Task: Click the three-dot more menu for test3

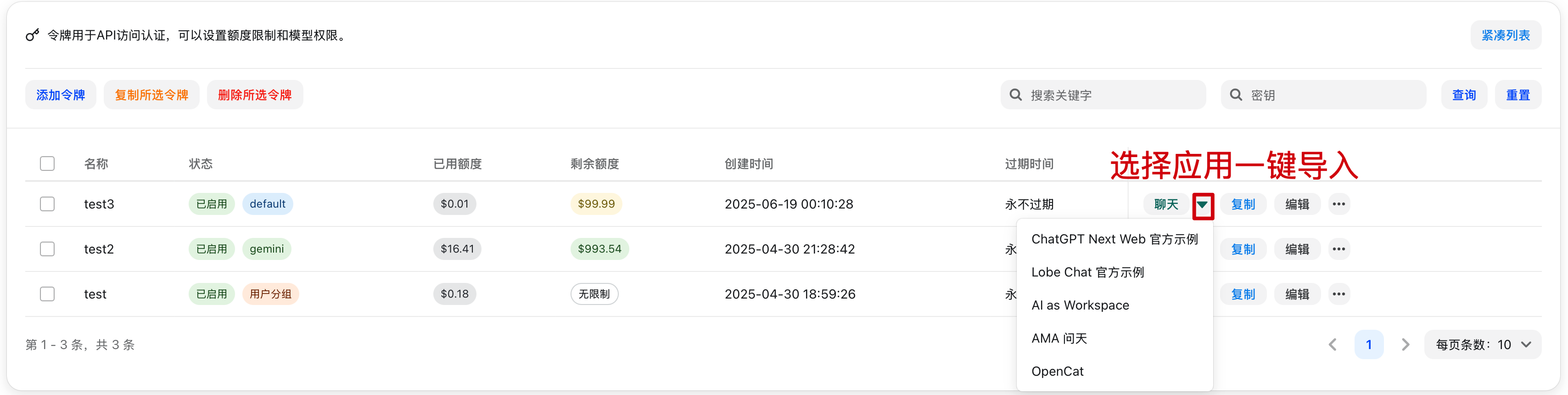Action: pyautogui.click(x=1338, y=204)
